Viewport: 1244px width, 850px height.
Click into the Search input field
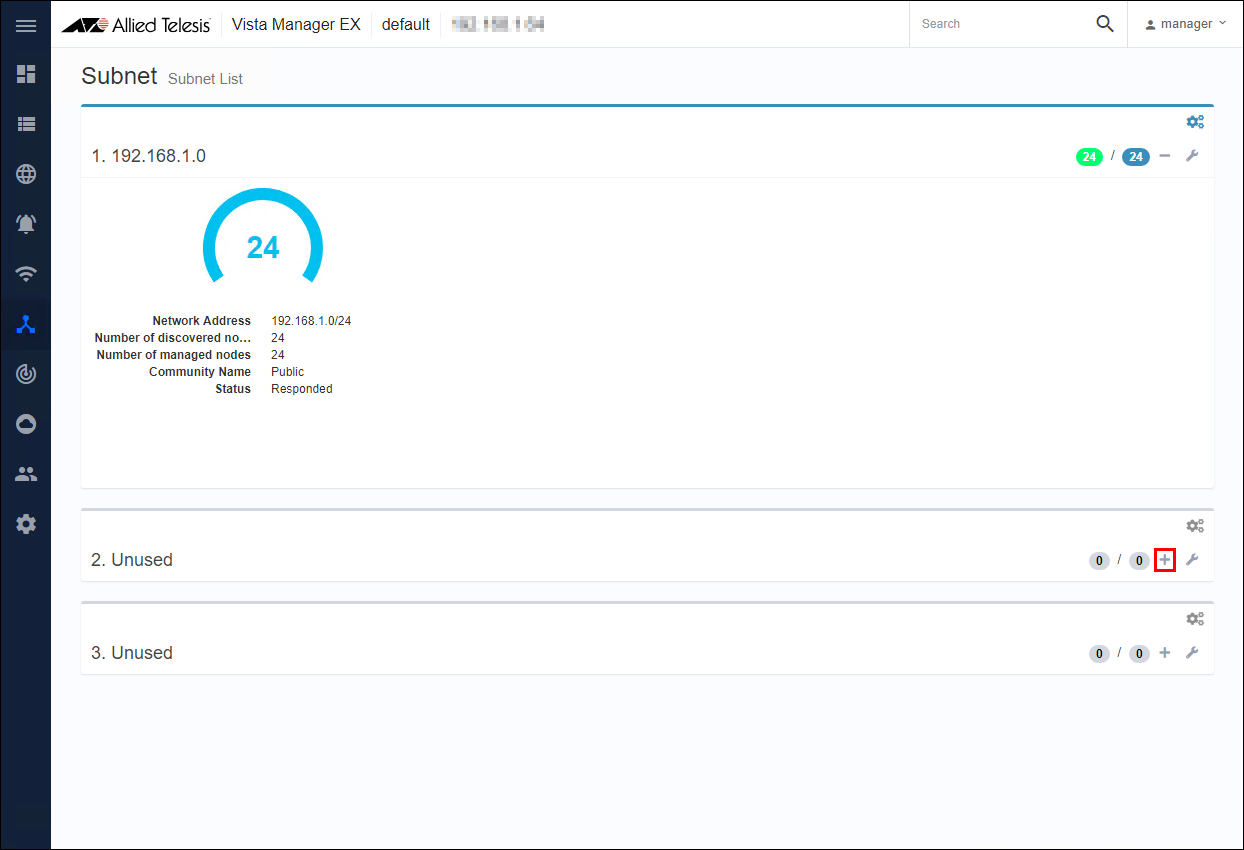pyautogui.click(x=1000, y=24)
